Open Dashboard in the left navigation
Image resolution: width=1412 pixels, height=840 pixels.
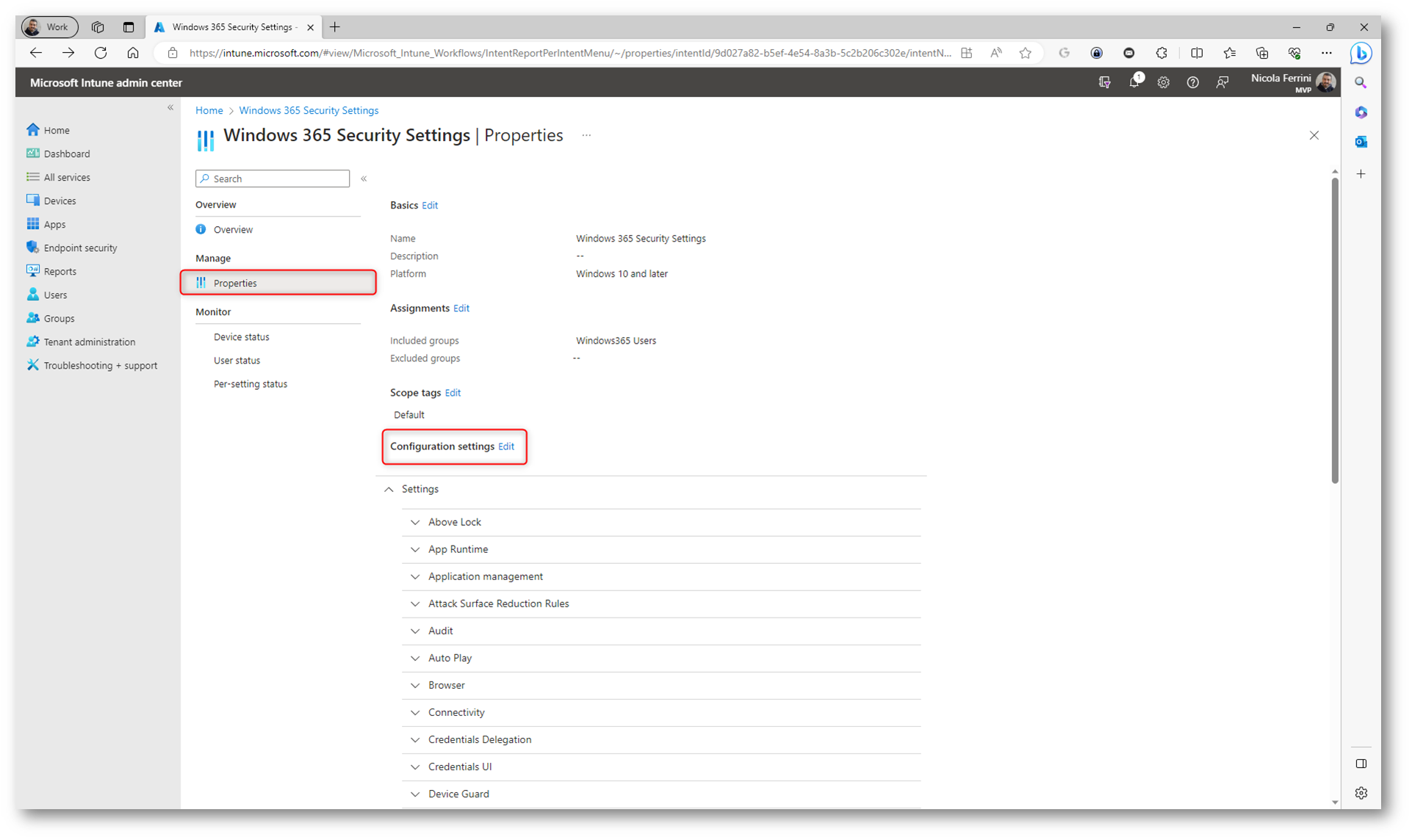click(66, 153)
